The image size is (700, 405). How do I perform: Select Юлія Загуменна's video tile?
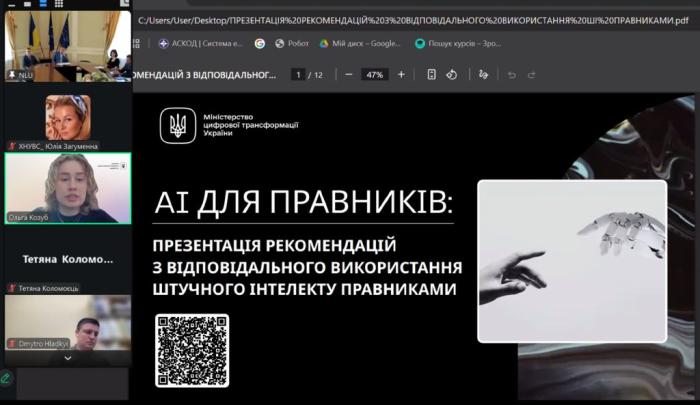point(67,117)
